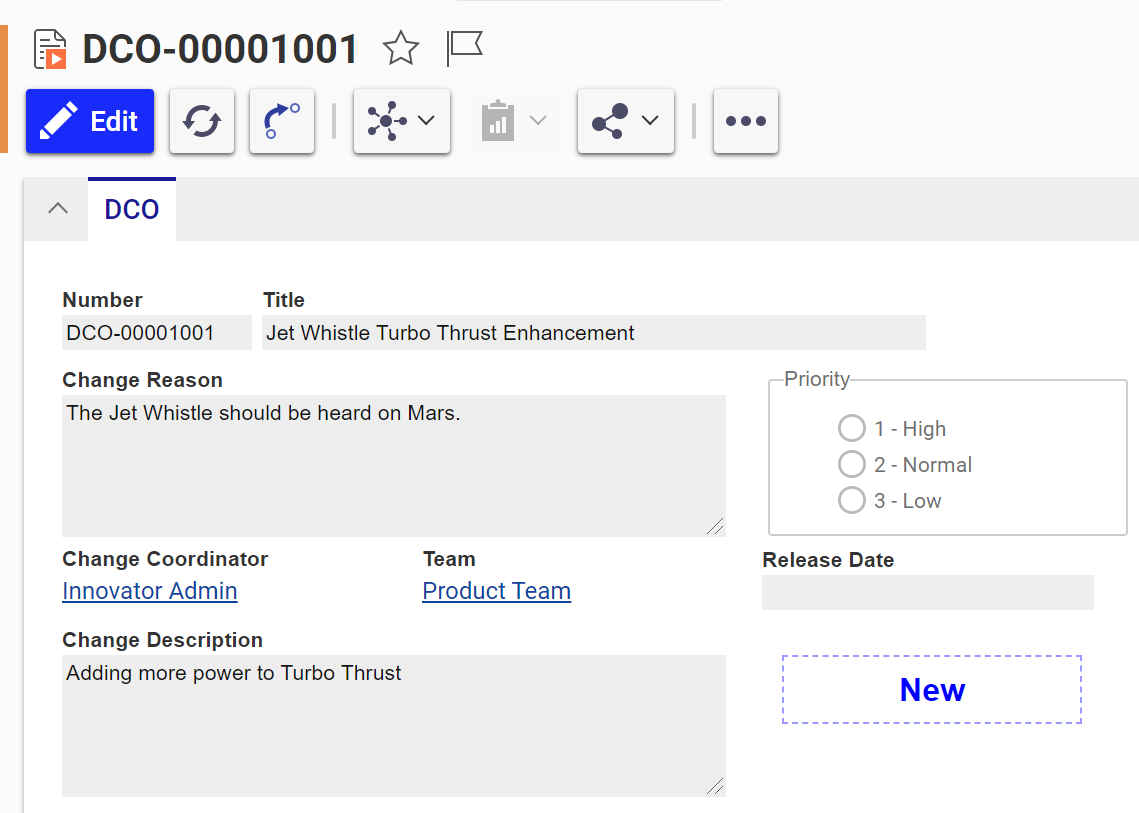This screenshot has width=1139, height=813.
Task: Click the Change Description resize handle
Action: coord(716,786)
